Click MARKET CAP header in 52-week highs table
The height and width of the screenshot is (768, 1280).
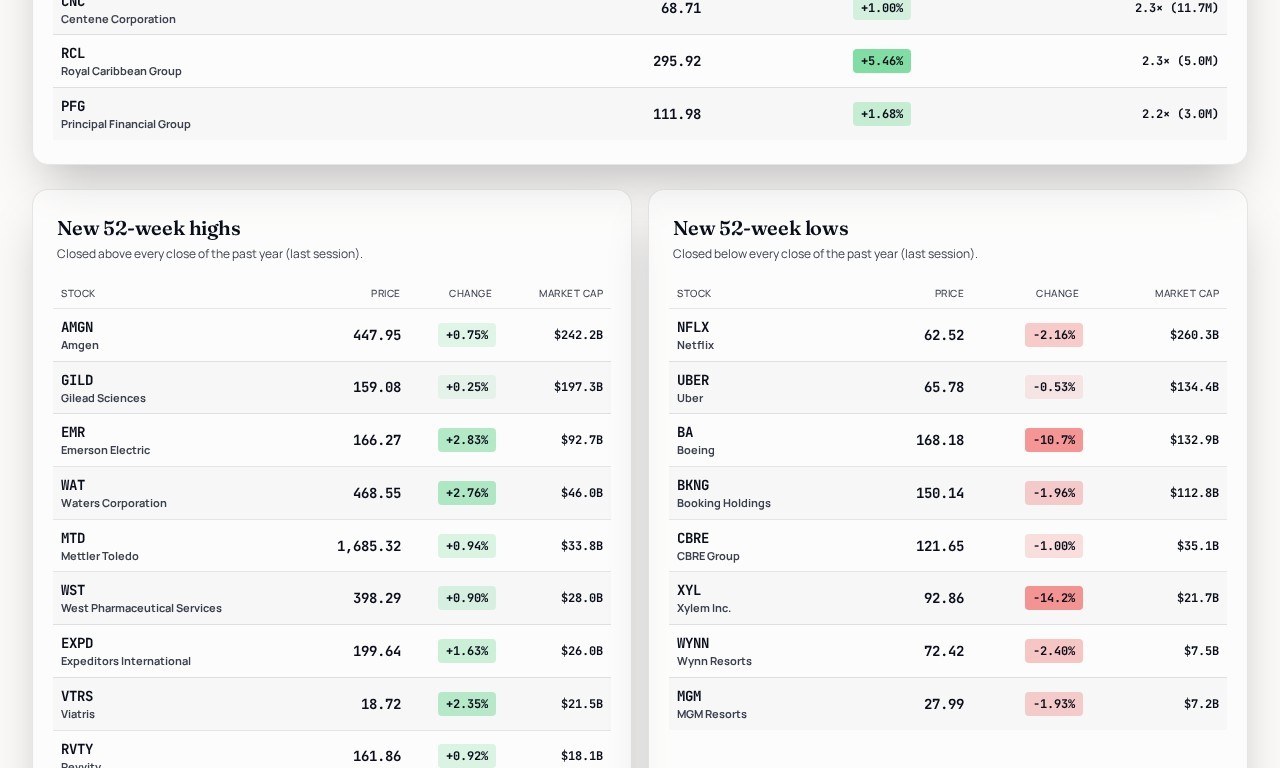[571, 294]
